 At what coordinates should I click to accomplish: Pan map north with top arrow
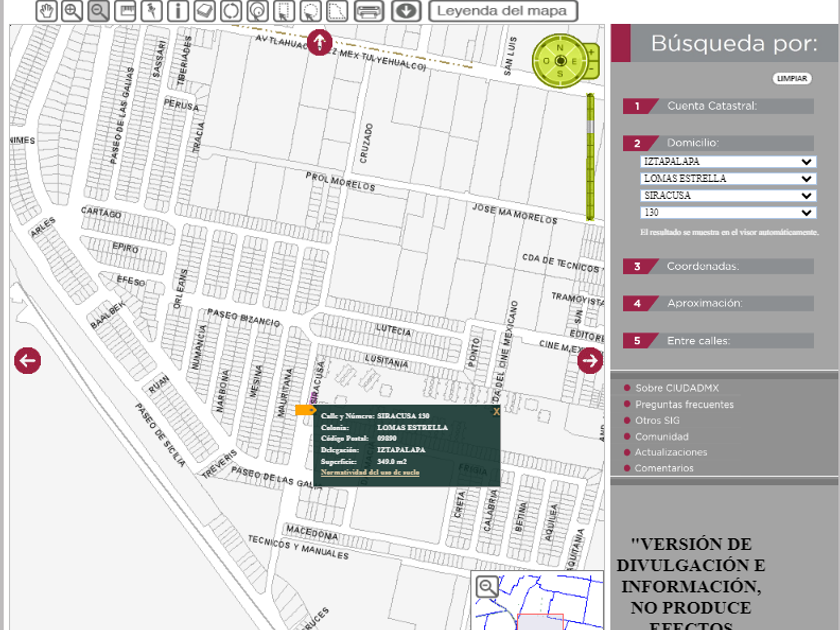point(319,43)
